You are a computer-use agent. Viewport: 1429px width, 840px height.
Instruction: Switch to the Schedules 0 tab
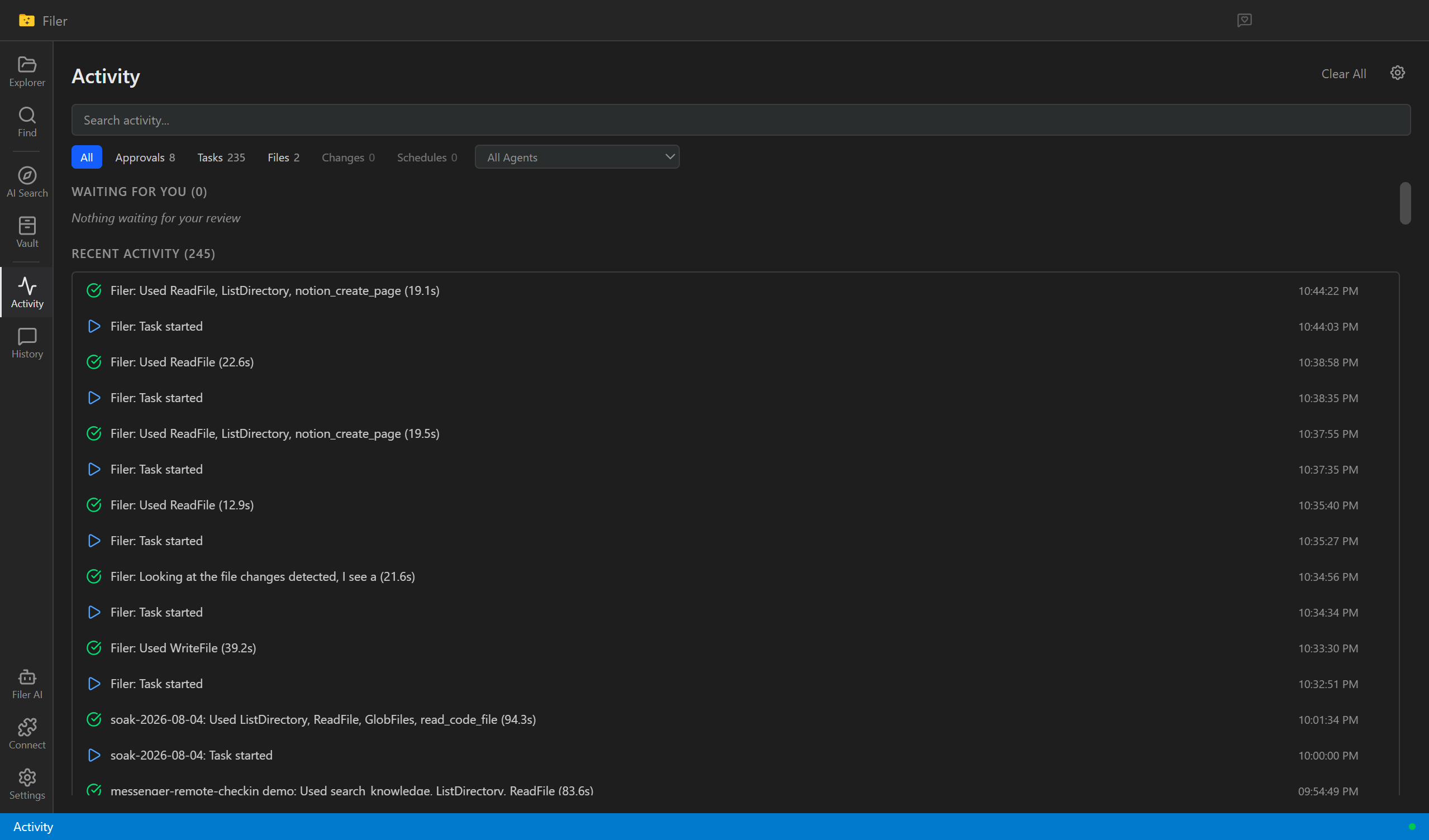pos(427,157)
